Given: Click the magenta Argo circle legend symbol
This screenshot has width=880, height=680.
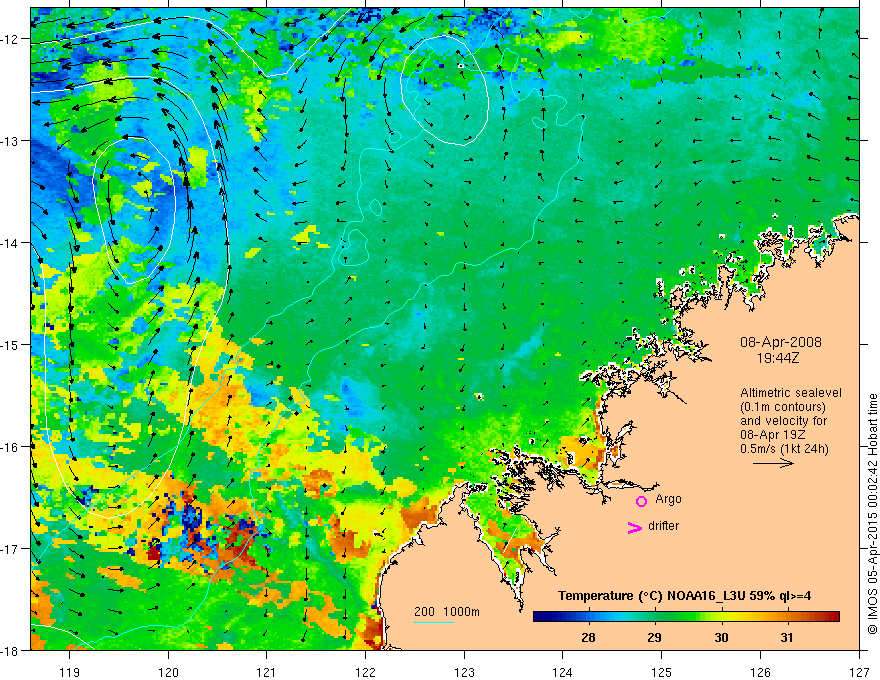Looking at the screenshot, I should [x=641, y=501].
